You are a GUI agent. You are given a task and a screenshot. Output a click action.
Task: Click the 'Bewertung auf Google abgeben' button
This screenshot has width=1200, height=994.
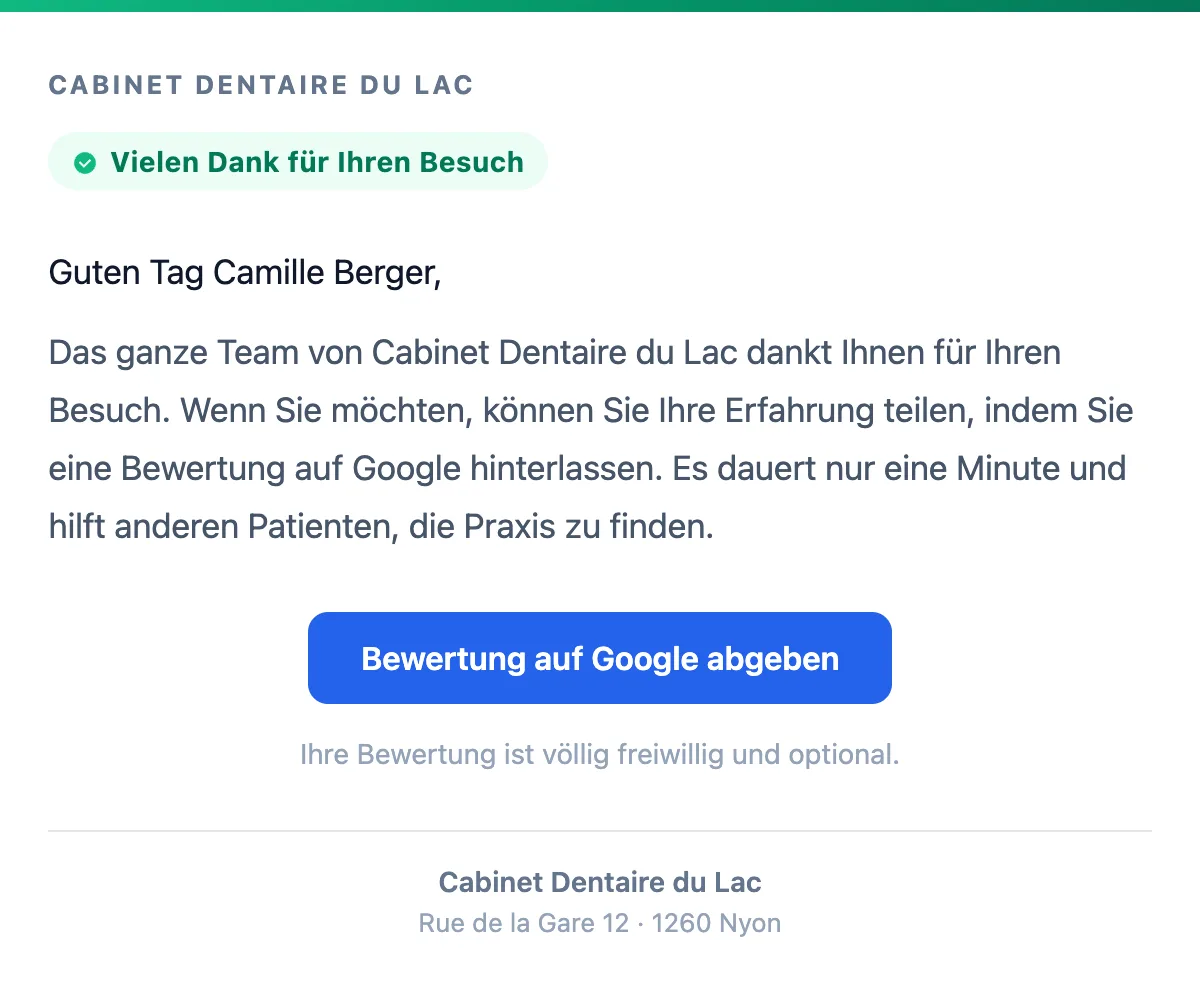click(x=600, y=658)
